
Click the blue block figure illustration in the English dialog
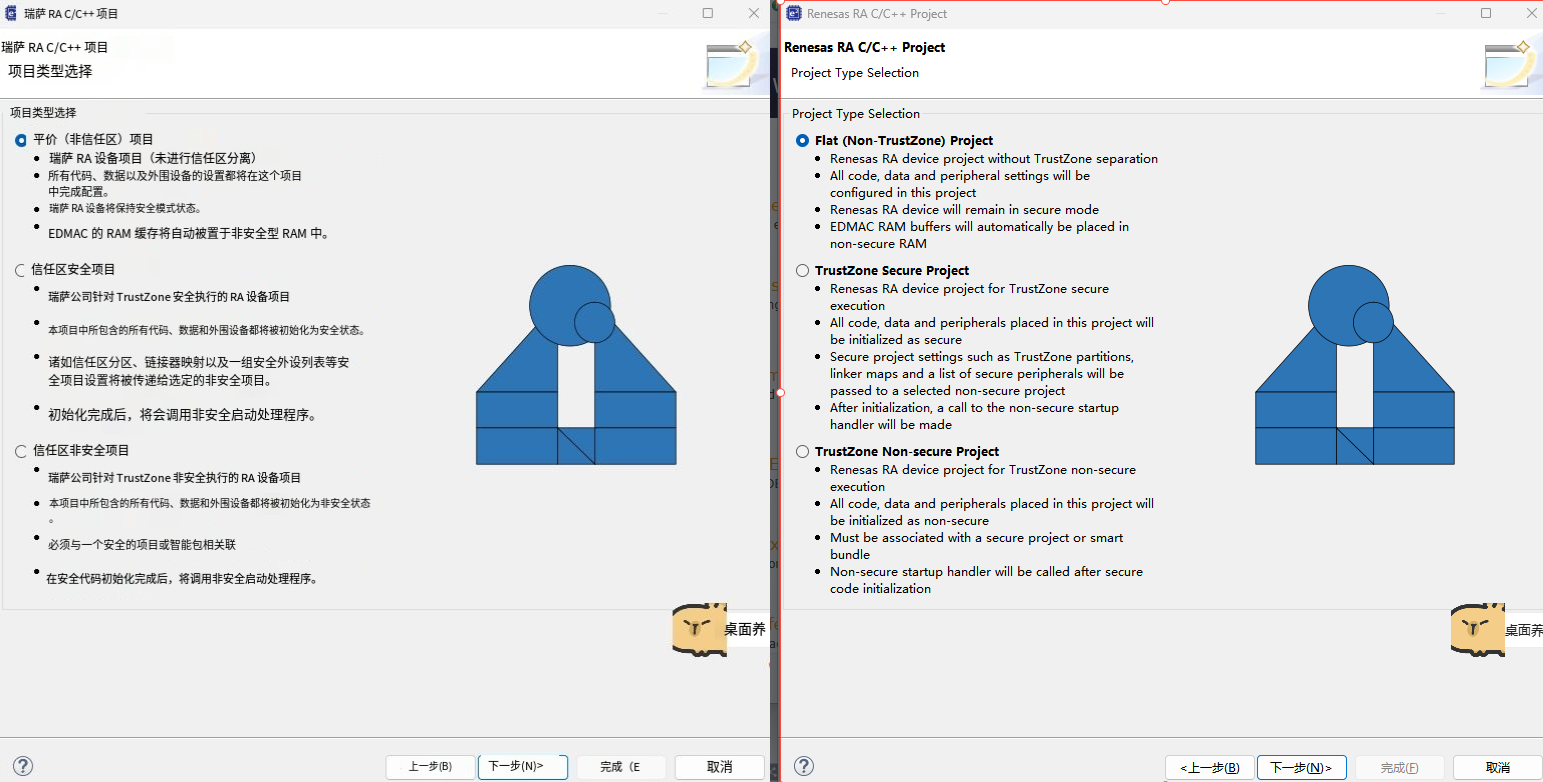1354,366
